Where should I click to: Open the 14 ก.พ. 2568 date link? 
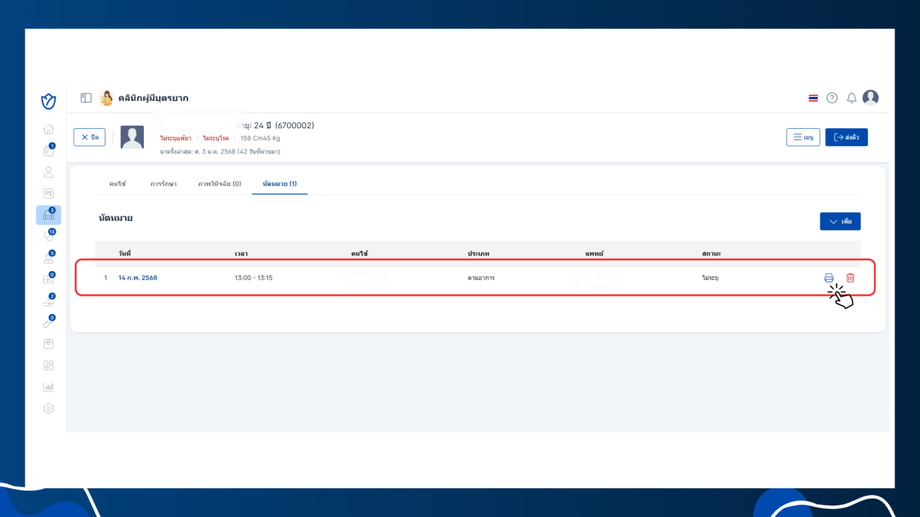coord(138,278)
